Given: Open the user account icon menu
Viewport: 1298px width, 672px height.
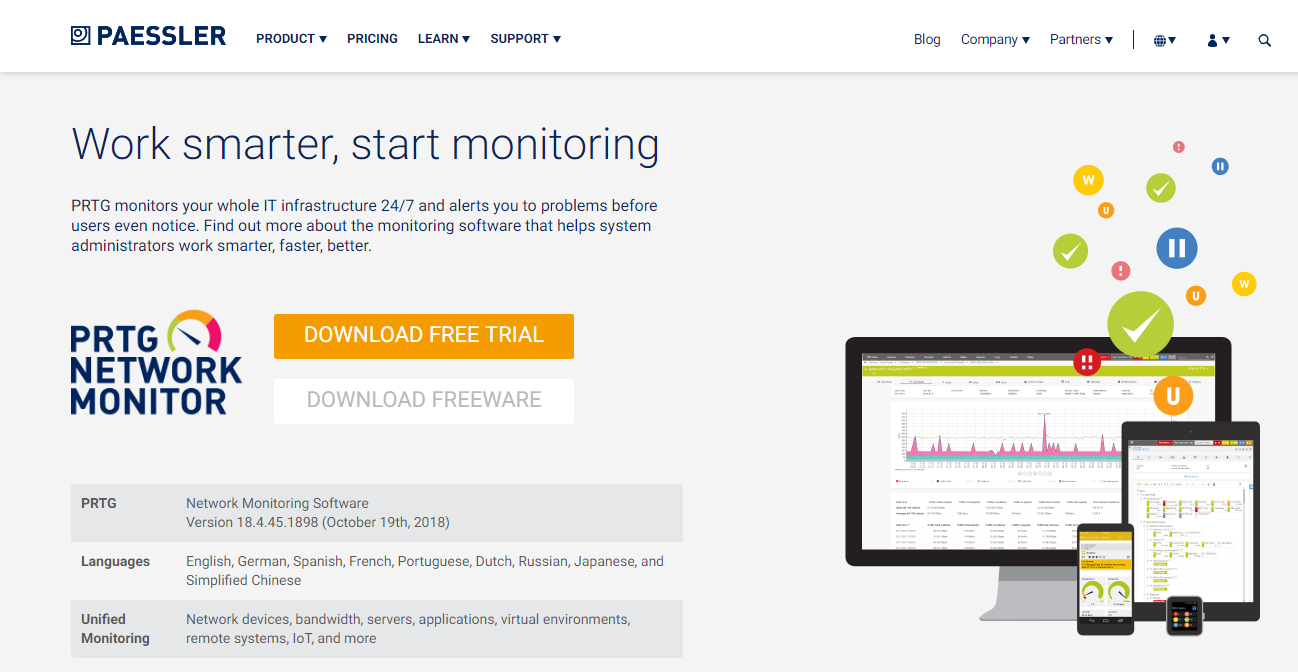Looking at the screenshot, I should click(x=1218, y=40).
